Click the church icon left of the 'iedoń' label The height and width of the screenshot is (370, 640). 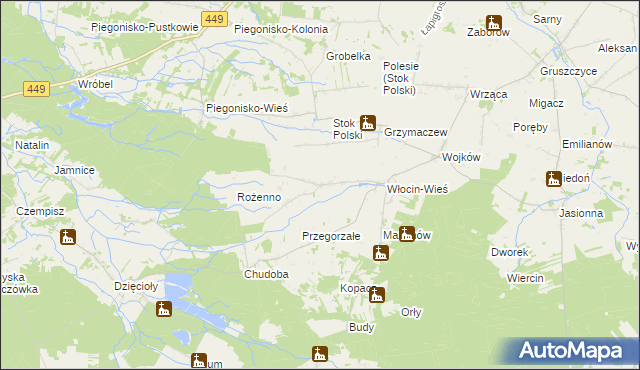tap(554, 179)
